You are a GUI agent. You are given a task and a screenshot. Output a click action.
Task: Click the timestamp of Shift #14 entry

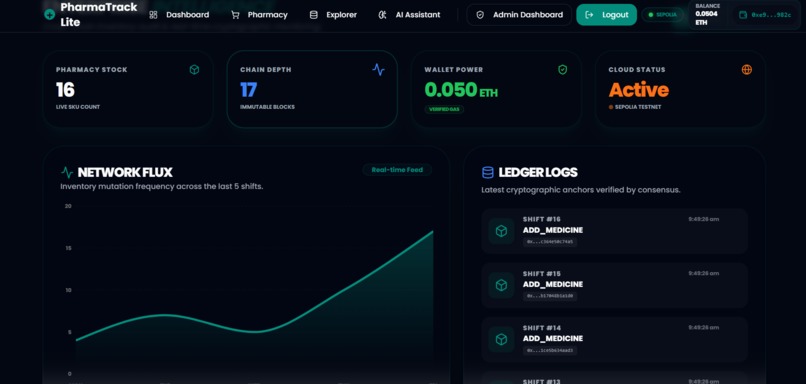pos(704,327)
